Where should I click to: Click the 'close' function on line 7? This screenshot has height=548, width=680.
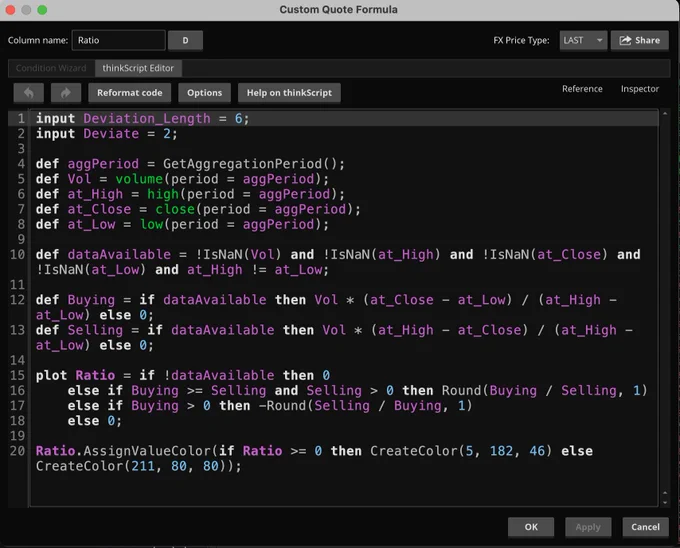[x=175, y=209]
